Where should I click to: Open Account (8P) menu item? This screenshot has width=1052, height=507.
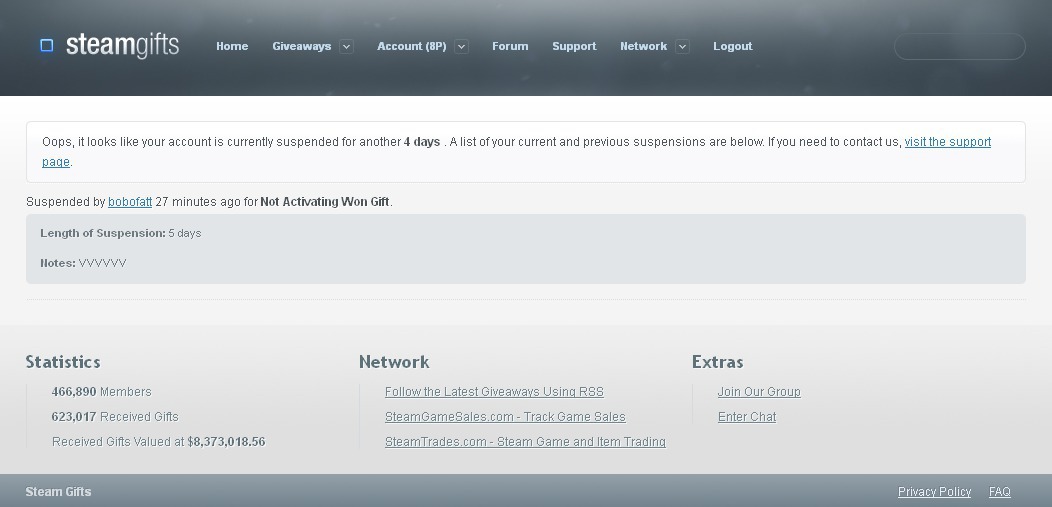(412, 46)
